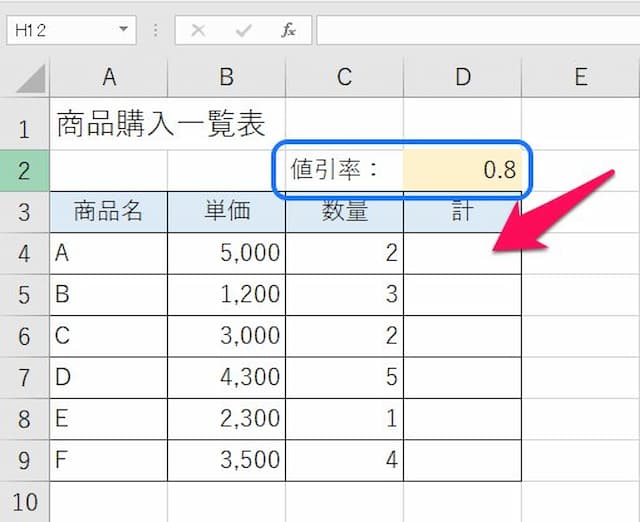Click the 計 header cell
Viewport: 640px width, 522px height.
pyautogui.click(x=462, y=212)
